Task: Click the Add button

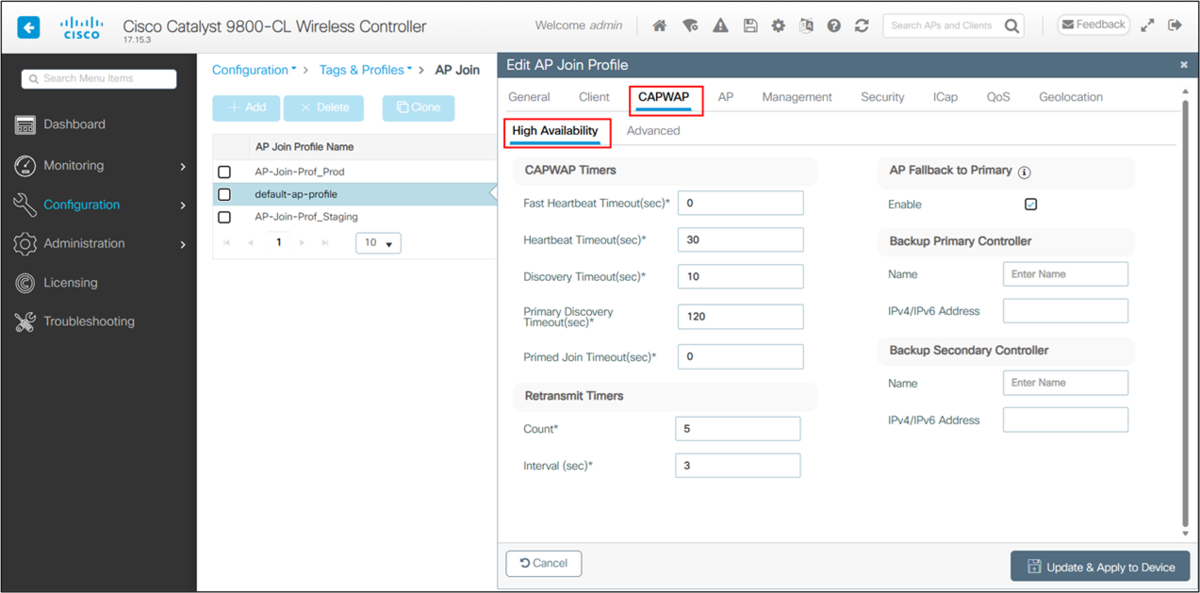Action: tap(246, 108)
